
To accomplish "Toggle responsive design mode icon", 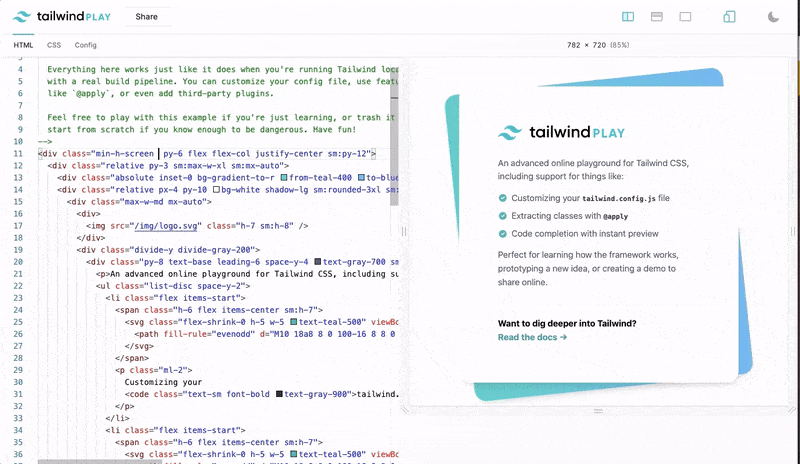I will [x=729, y=17].
